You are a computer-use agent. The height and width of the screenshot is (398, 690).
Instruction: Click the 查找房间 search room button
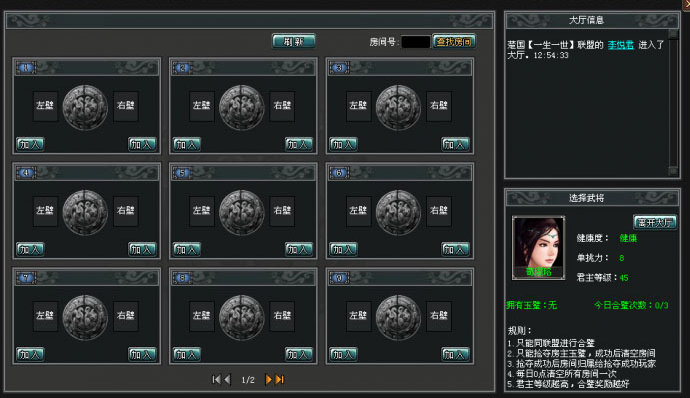coord(454,41)
